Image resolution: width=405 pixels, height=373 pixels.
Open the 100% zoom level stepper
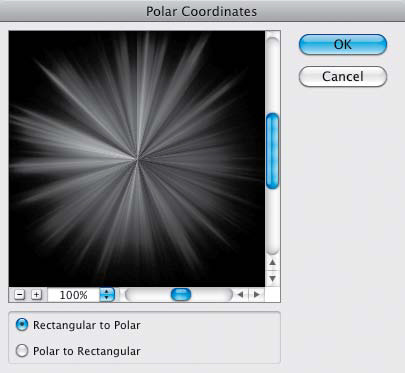pos(107,295)
